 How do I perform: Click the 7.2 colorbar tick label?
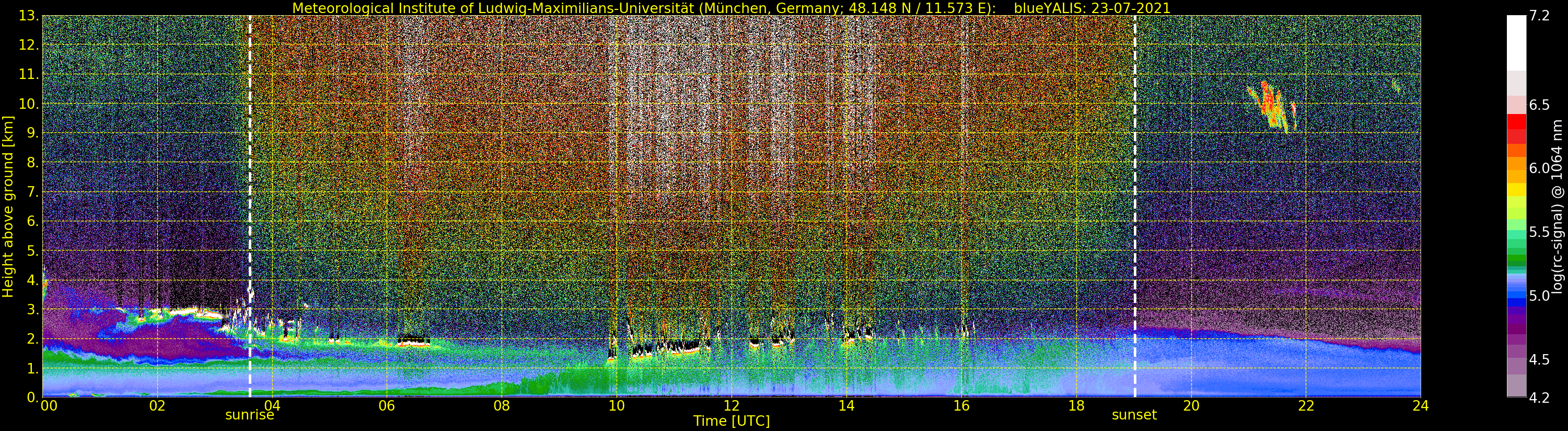(1539, 16)
